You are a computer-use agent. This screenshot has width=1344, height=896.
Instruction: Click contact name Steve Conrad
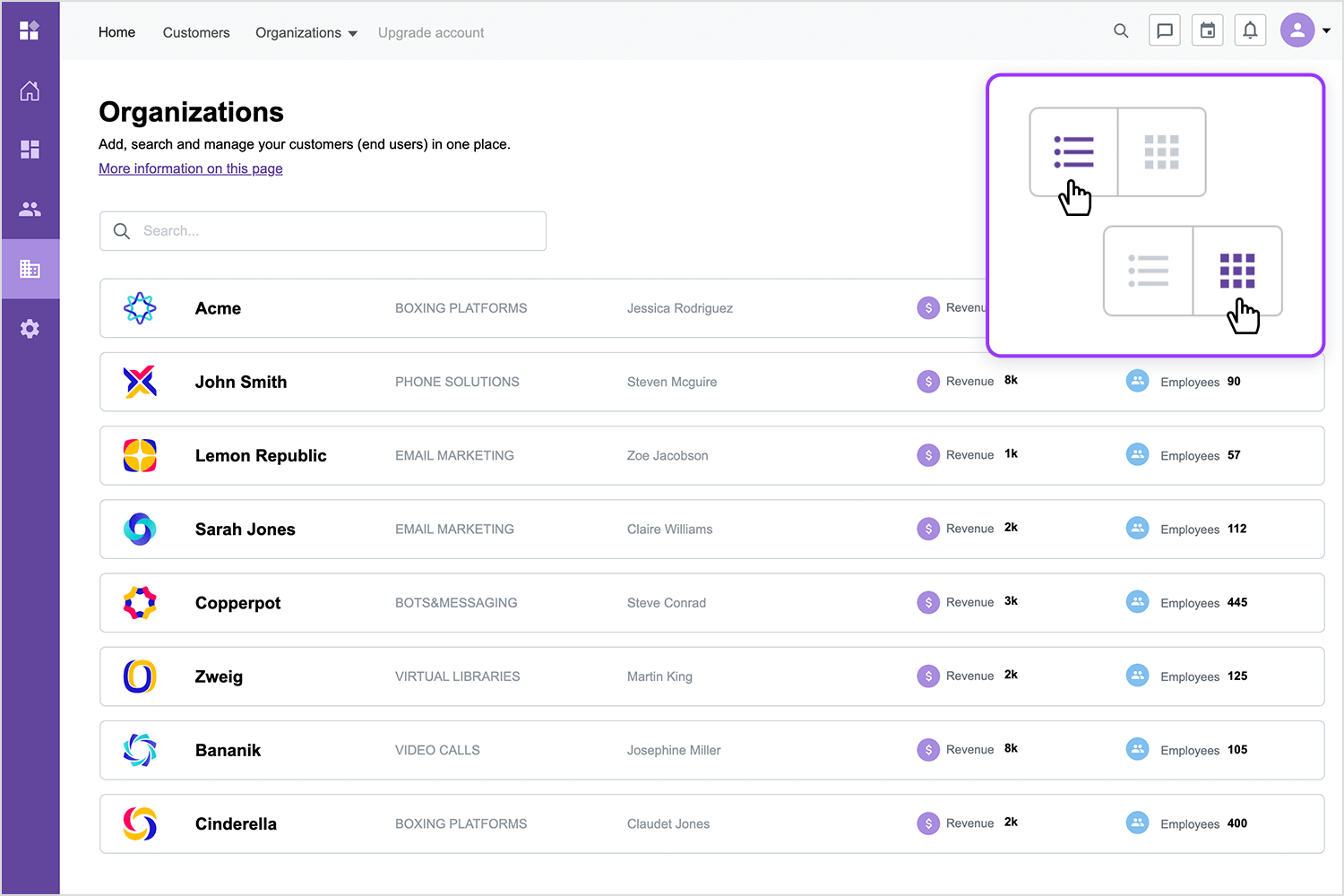(x=667, y=603)
